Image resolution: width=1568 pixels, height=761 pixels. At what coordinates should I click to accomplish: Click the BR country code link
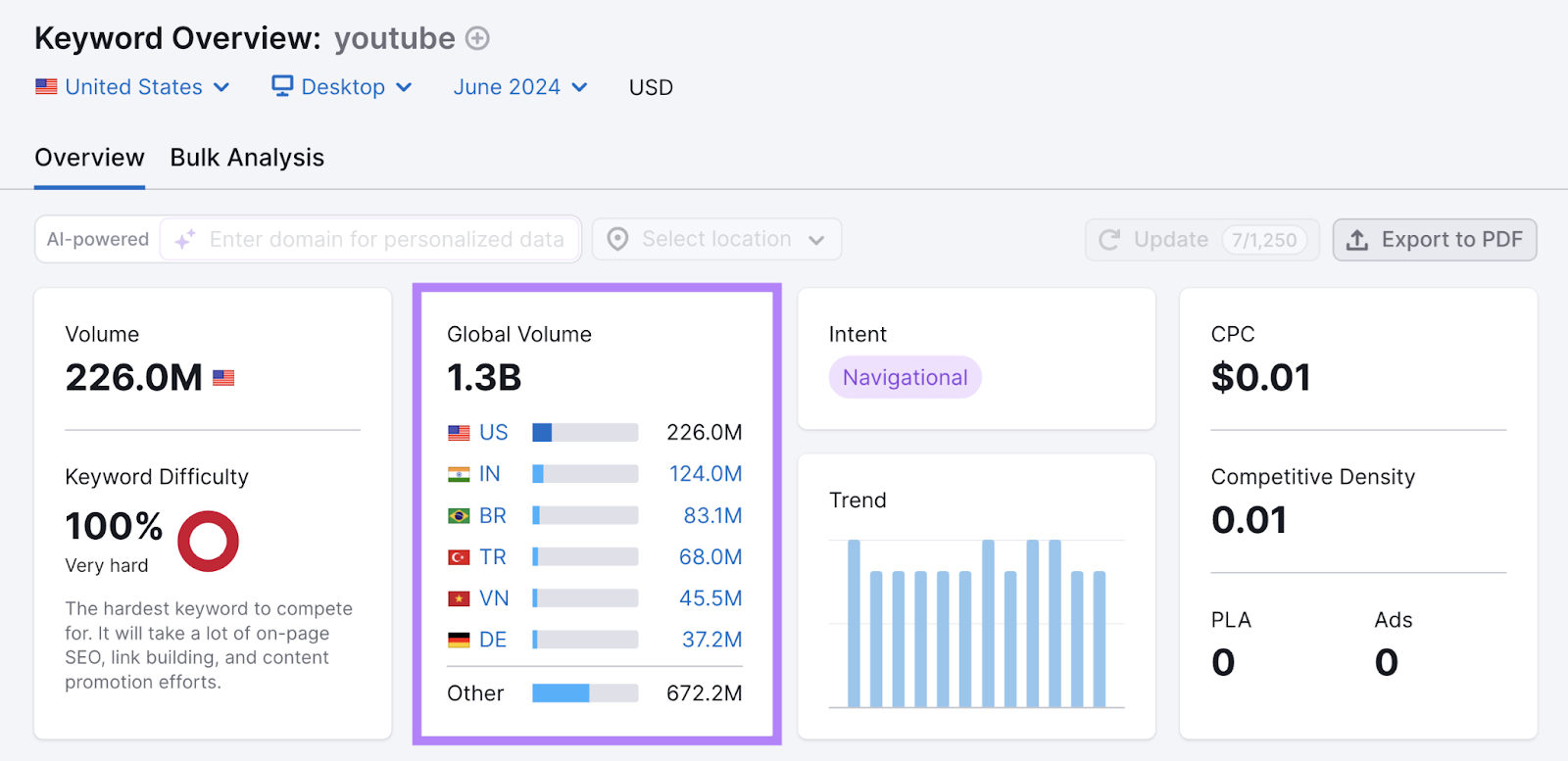(493, 516)
